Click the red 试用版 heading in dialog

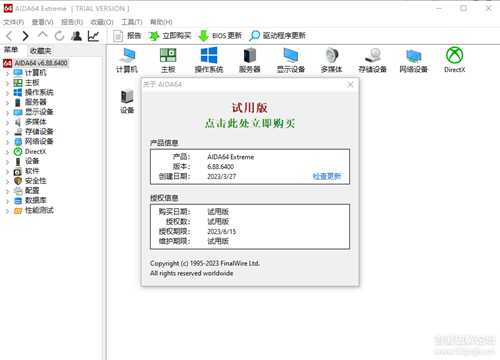250,107
